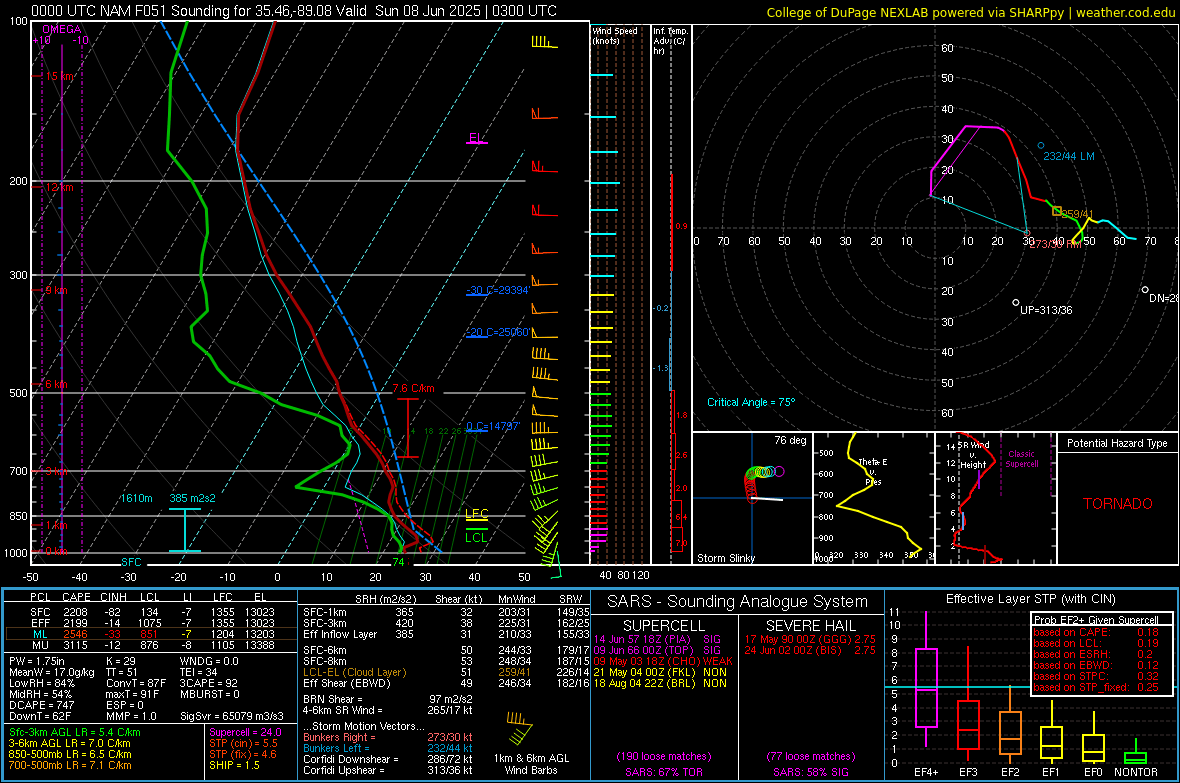Click the magenta Classic Supercell label
This screenshot has height=783, width=1180.
point(1021,459)
